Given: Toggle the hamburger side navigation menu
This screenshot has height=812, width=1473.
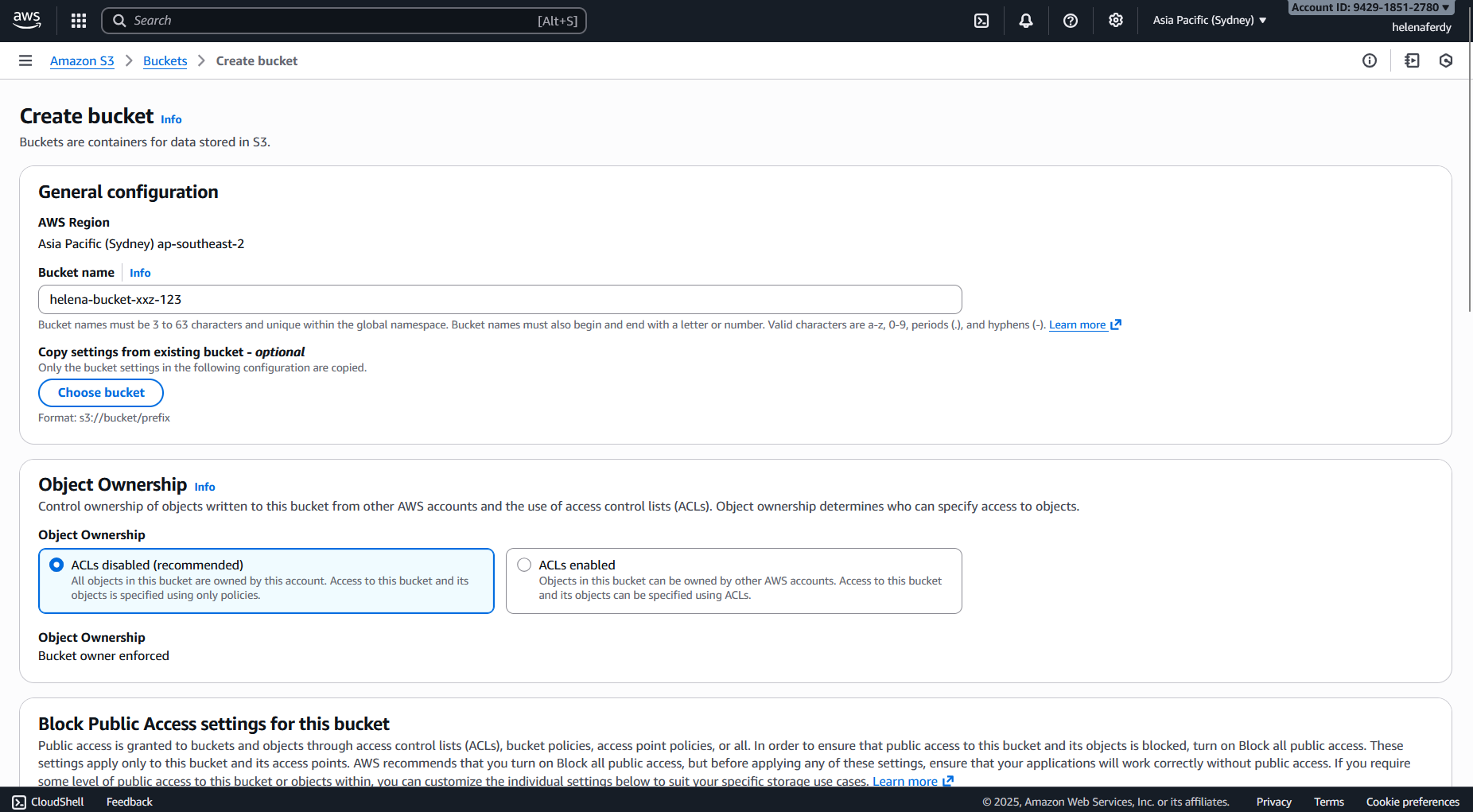Looking at the screenshot, I should pos(25,61).
